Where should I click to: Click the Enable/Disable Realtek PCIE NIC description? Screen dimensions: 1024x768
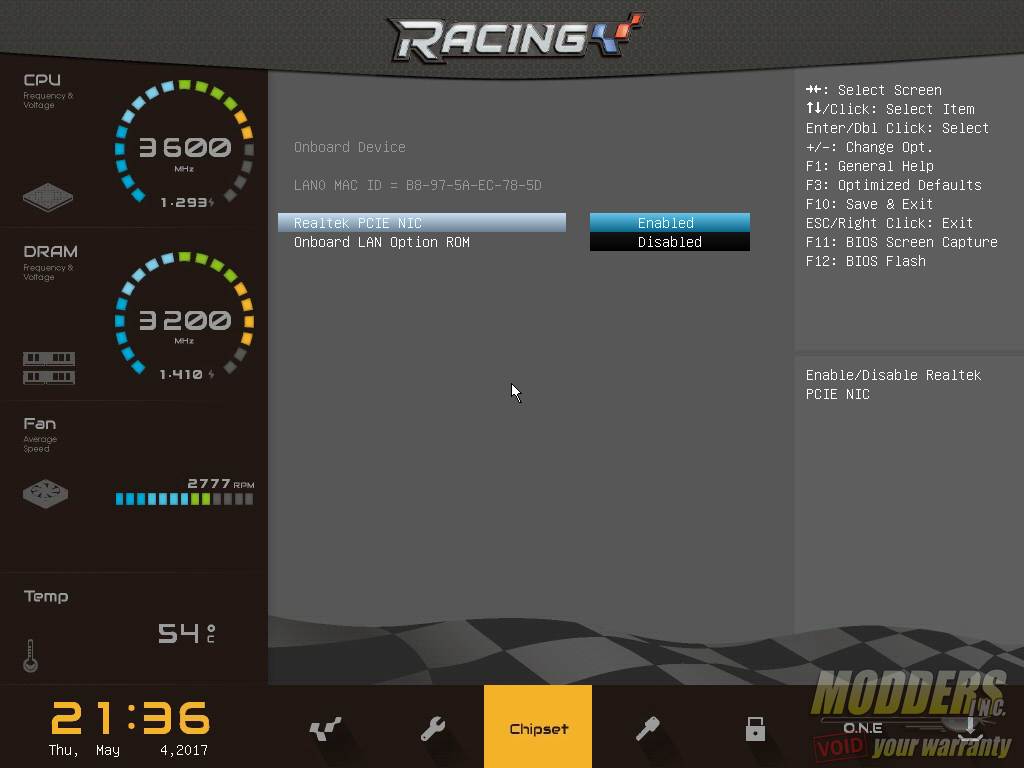point(893,385)
